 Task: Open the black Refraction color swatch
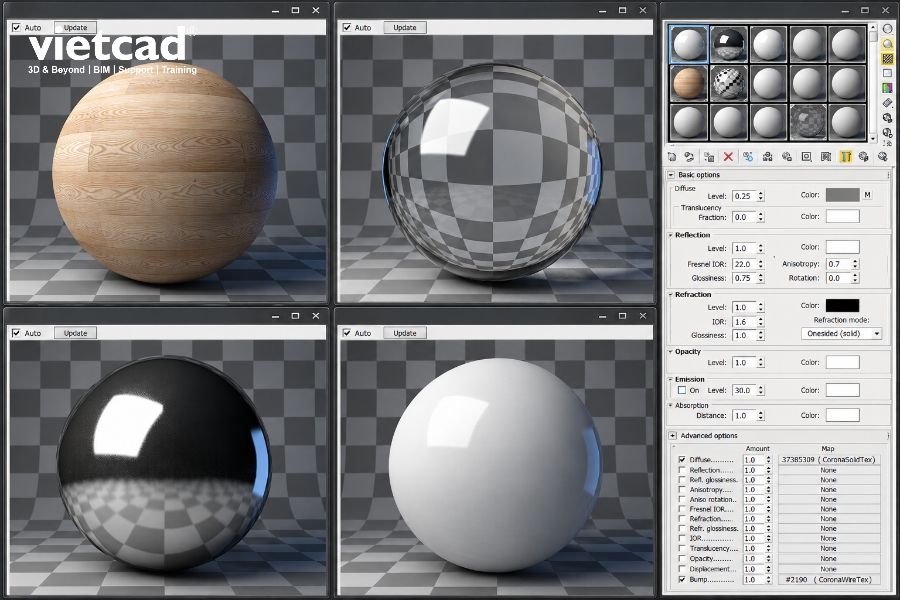[843, 305]
